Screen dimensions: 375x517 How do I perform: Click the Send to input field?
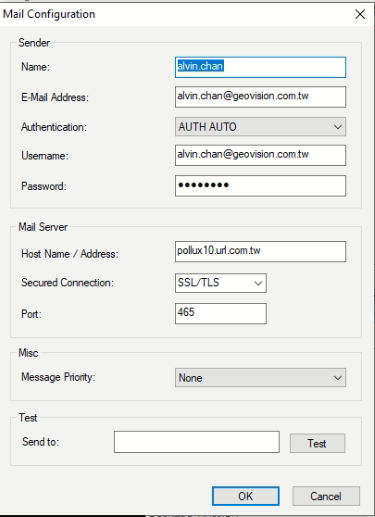(197, 442)
